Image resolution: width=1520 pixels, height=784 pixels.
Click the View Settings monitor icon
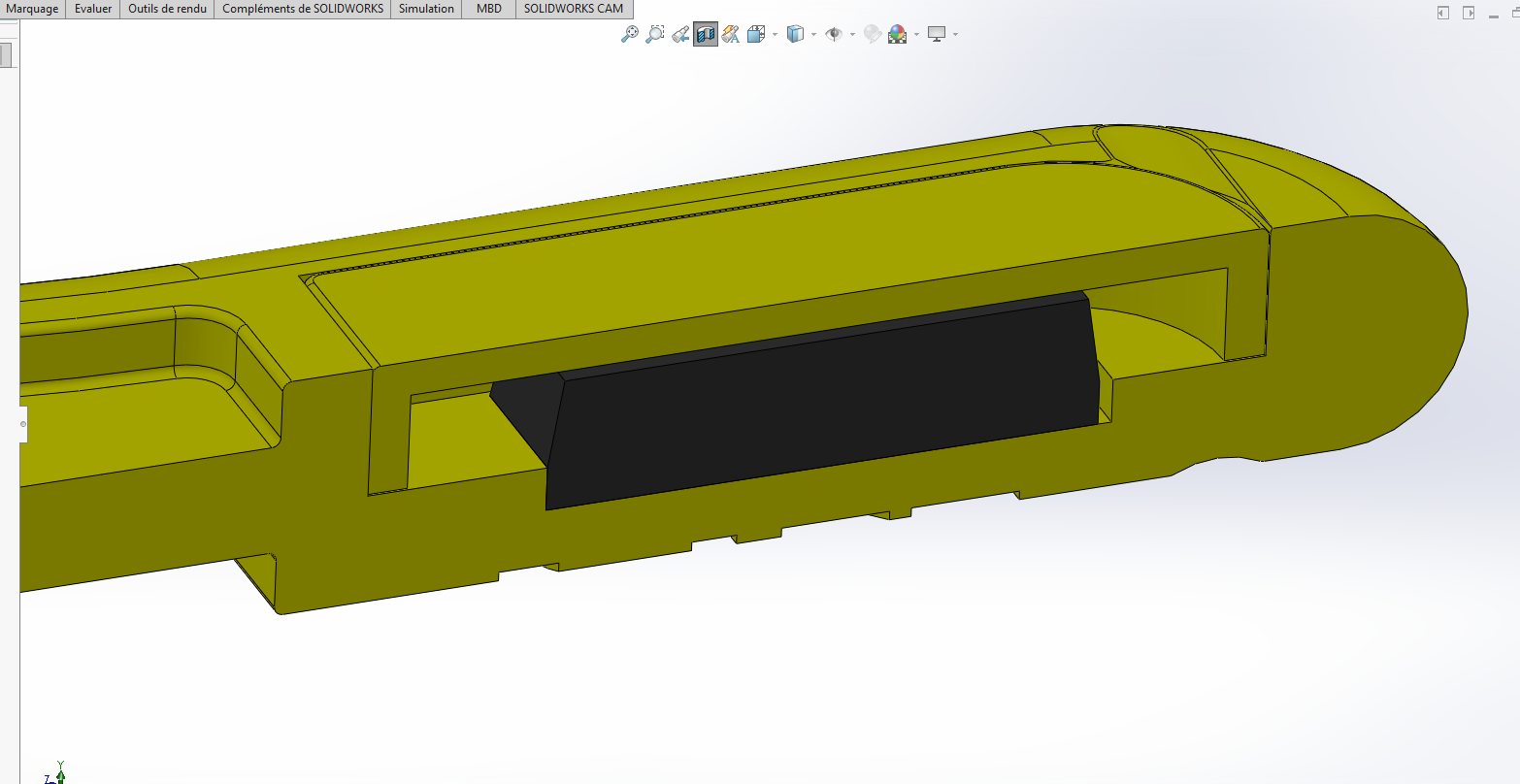pyautogui.click(x=937, y=35)
